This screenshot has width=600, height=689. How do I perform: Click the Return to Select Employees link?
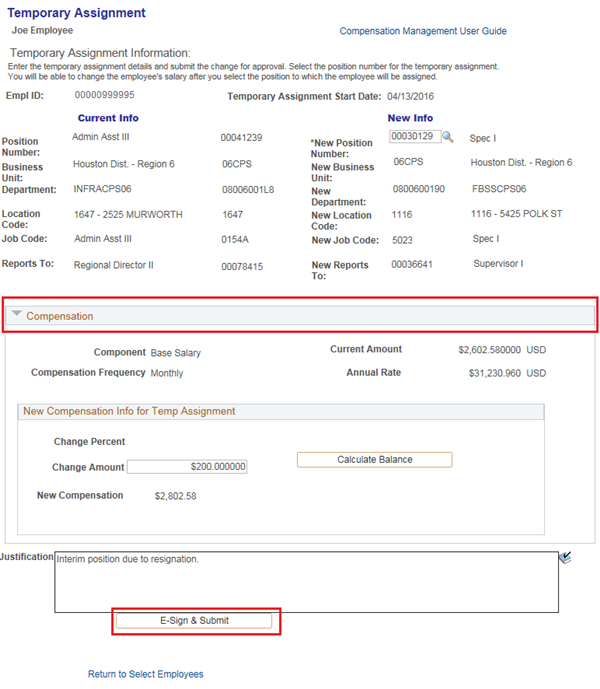point(145,674)
